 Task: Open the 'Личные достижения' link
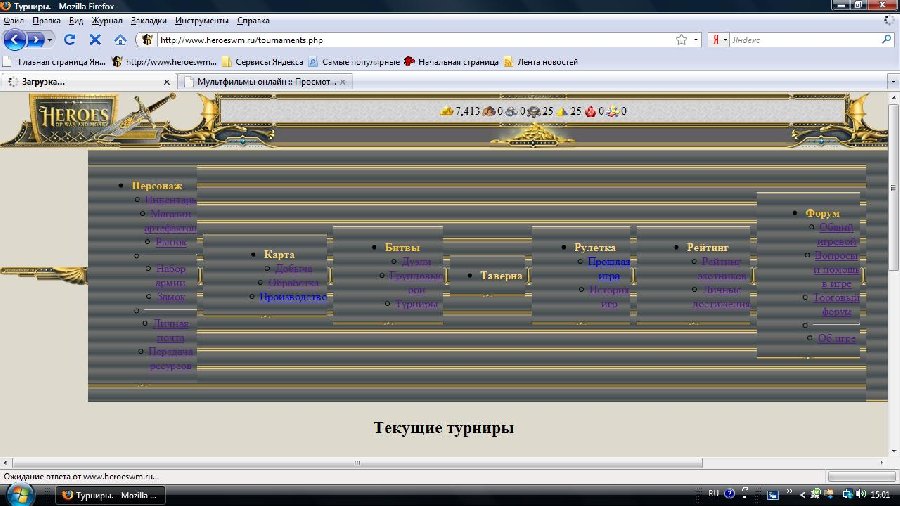tap(721, 297)
